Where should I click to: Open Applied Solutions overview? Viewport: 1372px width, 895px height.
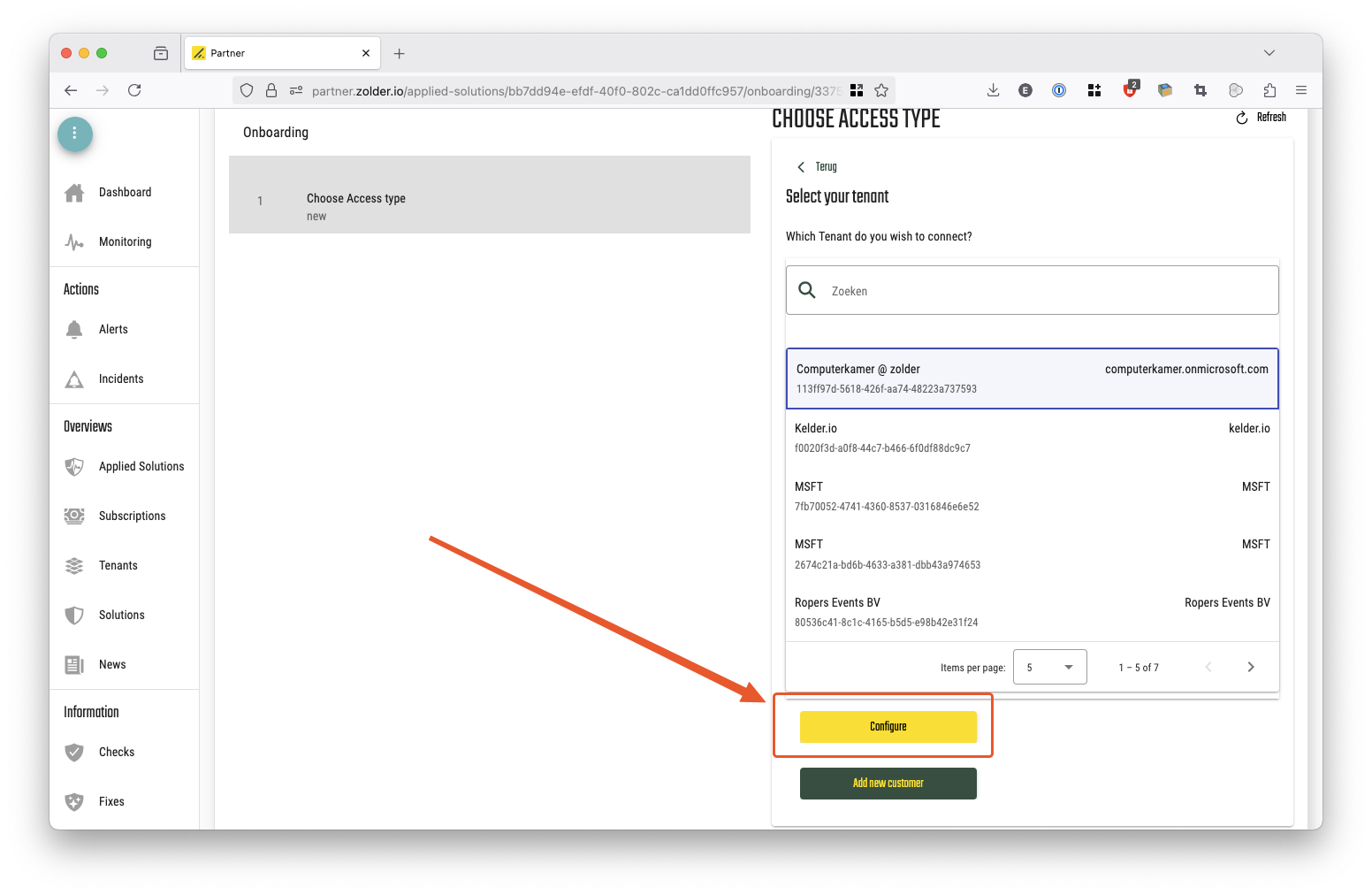pyautogui.click(x=141, y=467)
